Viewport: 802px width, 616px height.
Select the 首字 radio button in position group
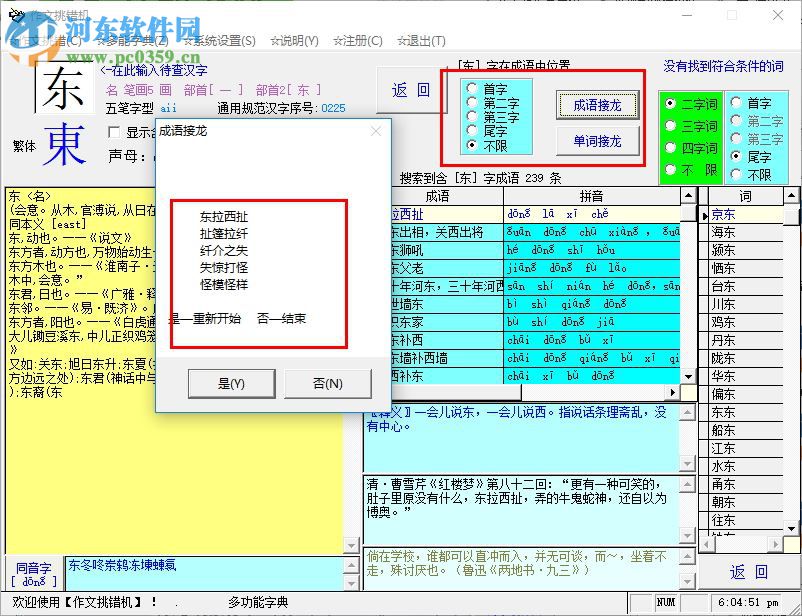(472, 87)
